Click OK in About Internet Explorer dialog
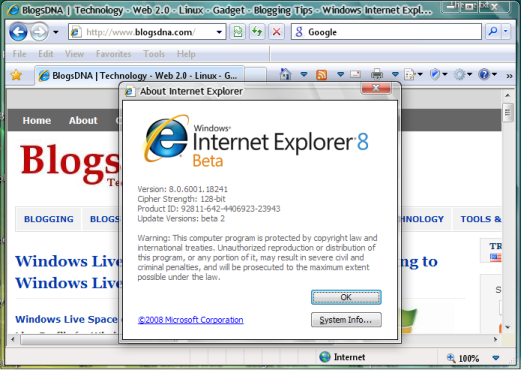Image resolution: width=521 pixels, height=370 pixels. 346,297
